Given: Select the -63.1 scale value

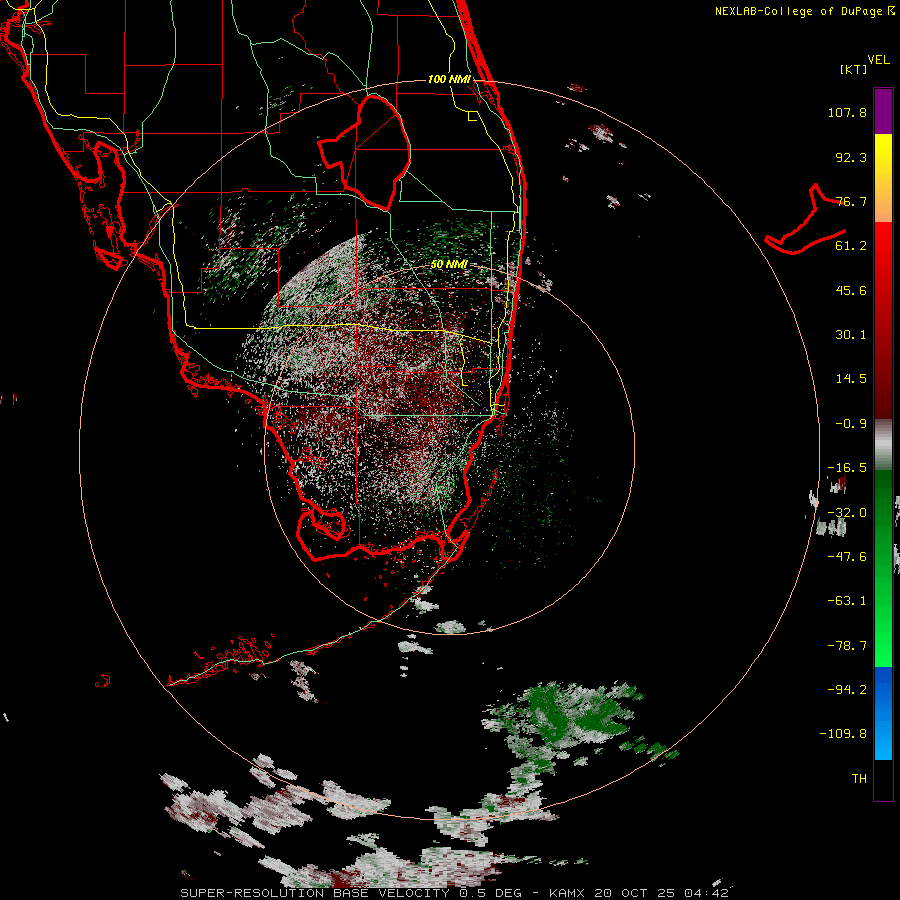Looking at the screenshot, I should point(847,601).
